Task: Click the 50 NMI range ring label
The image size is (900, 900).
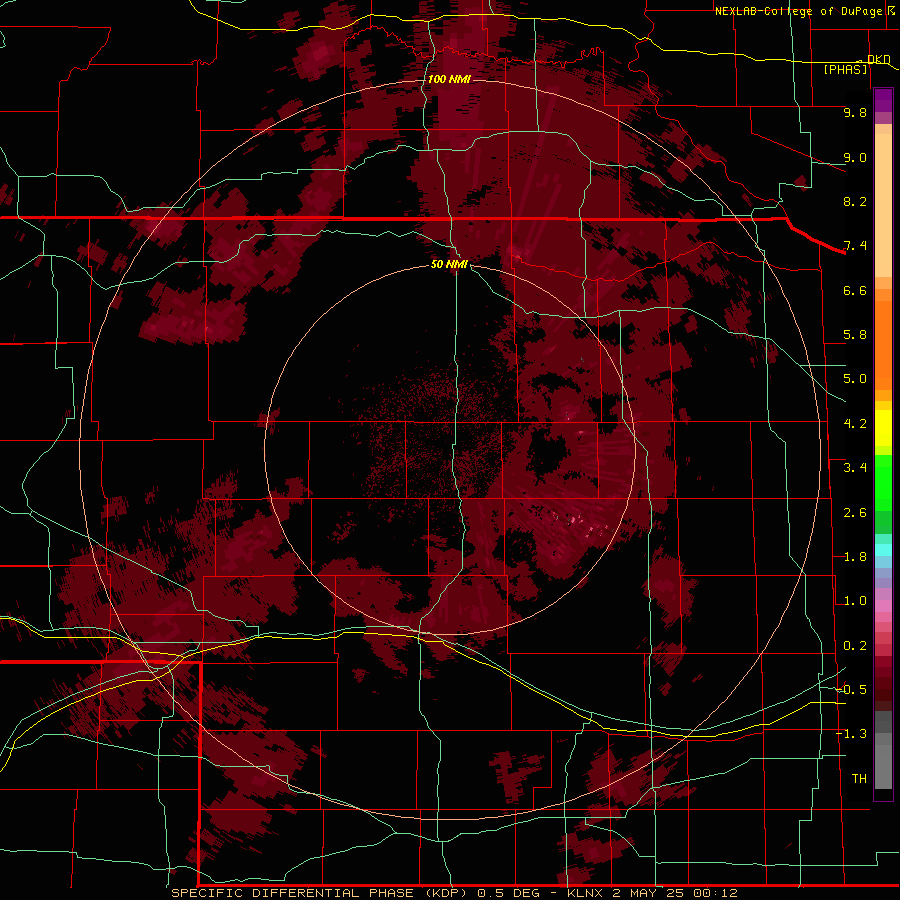Action: (449, 264)
